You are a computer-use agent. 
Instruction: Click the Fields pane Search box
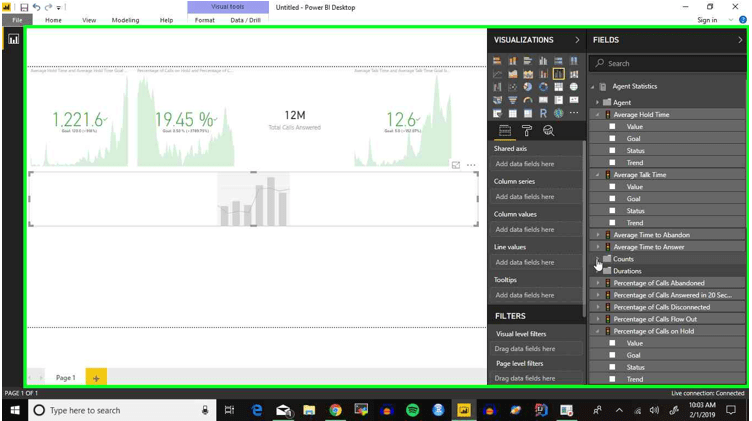[670, 63]
